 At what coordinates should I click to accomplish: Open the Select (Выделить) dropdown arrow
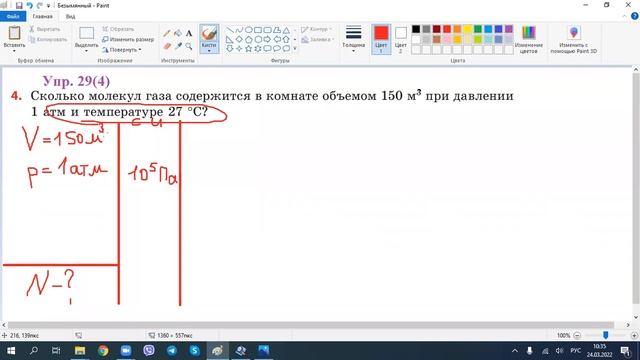click(x=86, y=51)
